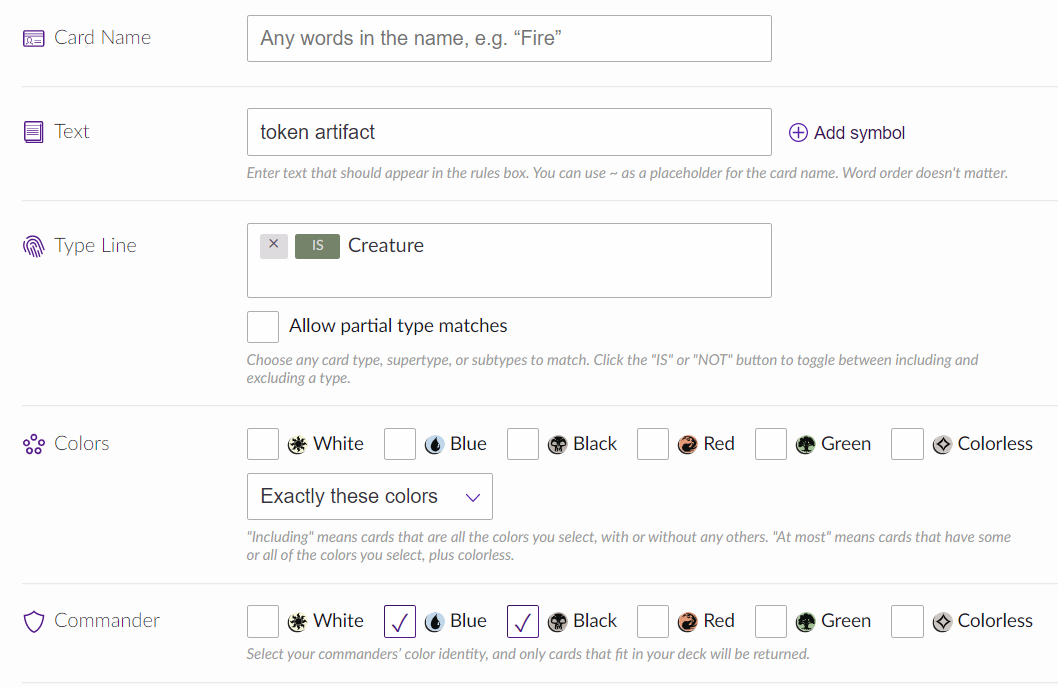
Task: Check the Colorless checkbox in Colors
Action: (x=907, y=444)
